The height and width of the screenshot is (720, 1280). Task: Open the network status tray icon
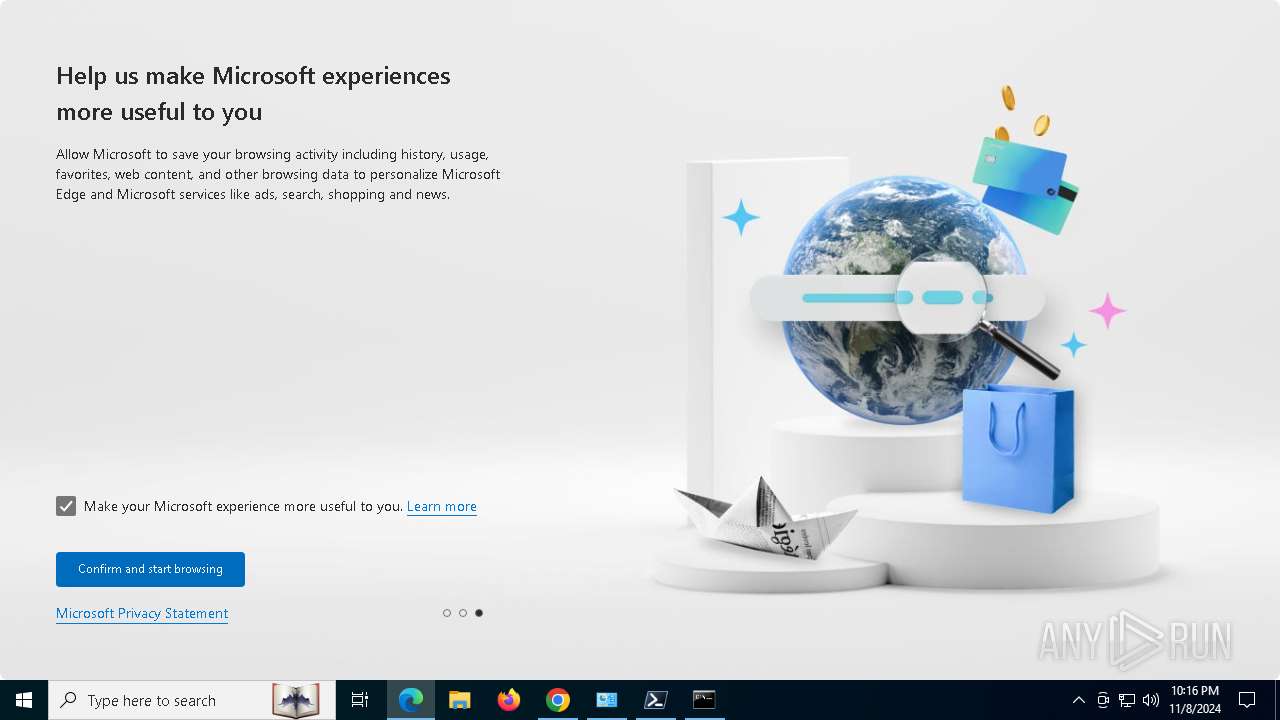tap(1127, 700)
